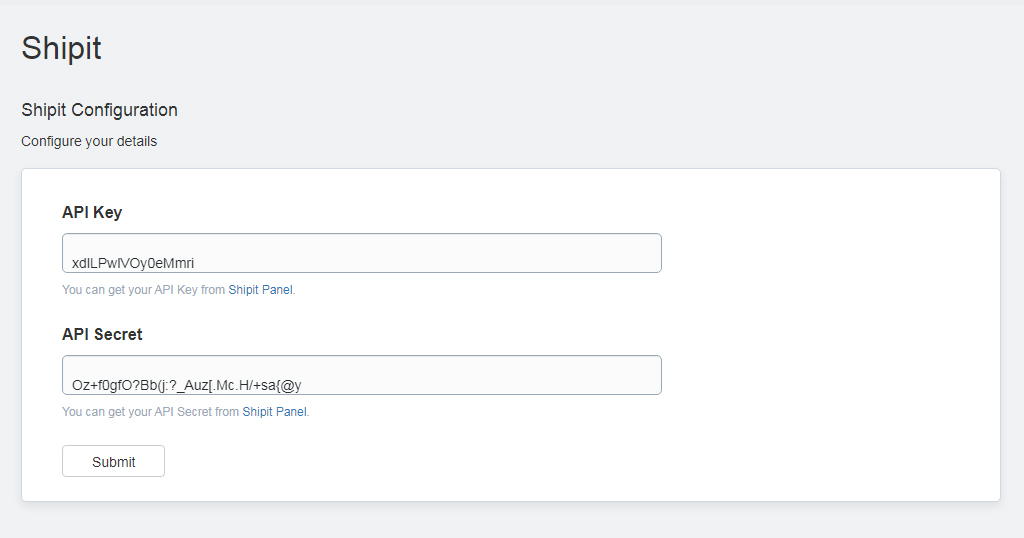Click empty space in the API Secret box

[490, 375]
